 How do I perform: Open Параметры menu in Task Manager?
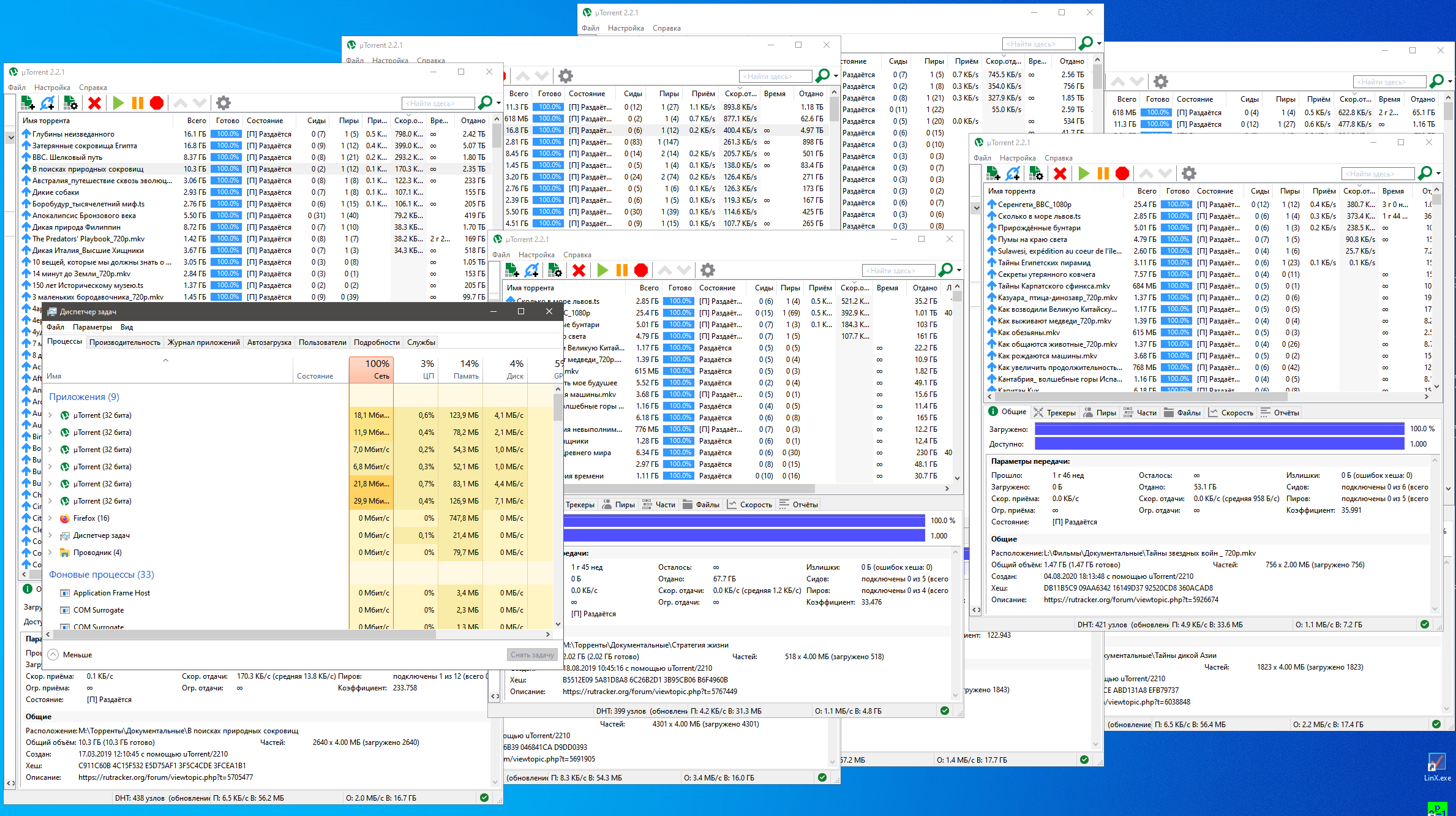click(92, 327)
